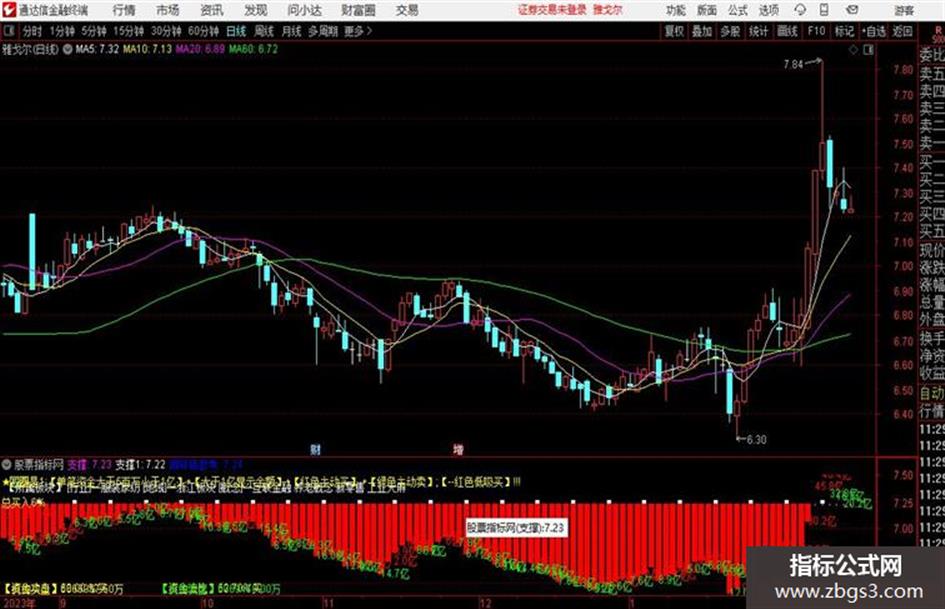Click the 财 event marker on chart

click(315, 449)
